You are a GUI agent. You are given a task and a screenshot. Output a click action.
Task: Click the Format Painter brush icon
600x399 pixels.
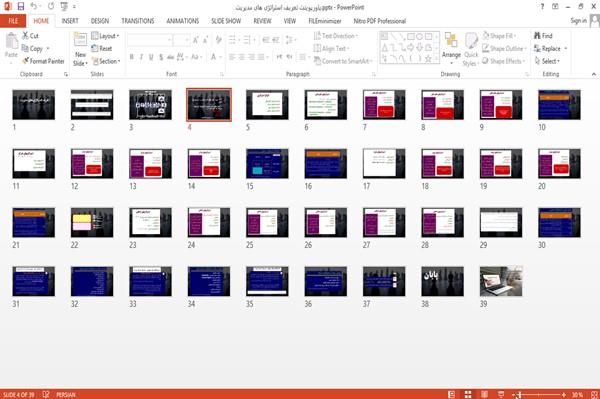point(25,61)
